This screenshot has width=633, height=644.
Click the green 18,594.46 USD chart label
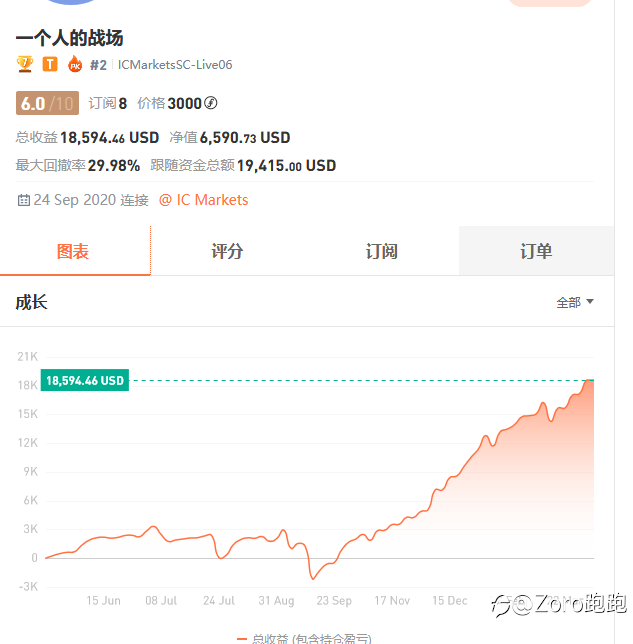coord(85,380)
